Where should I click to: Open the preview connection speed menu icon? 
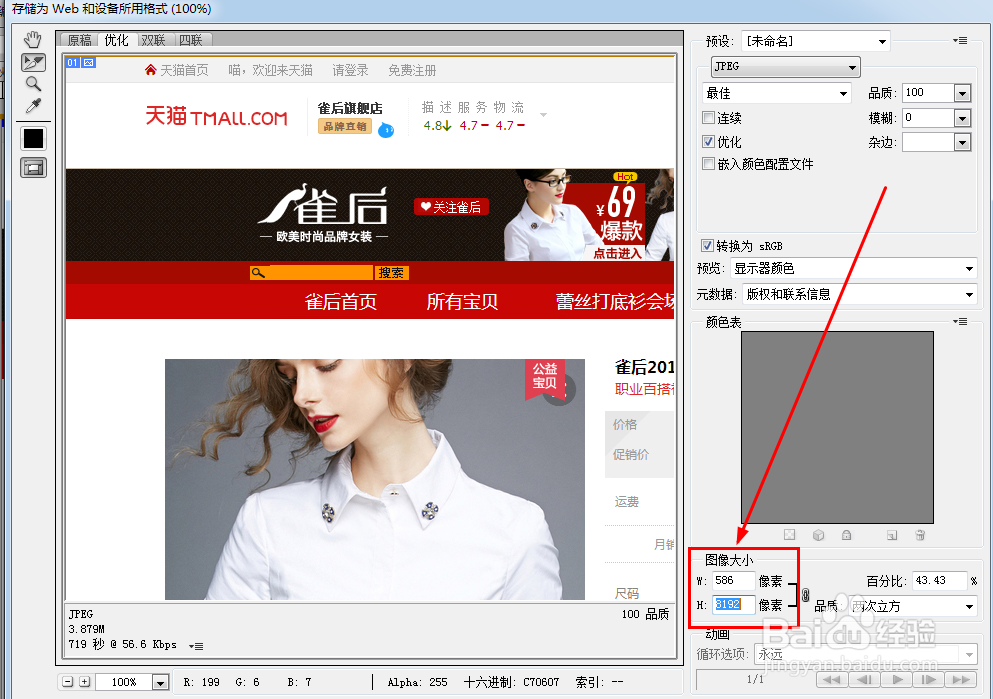[x=196, y=646]
